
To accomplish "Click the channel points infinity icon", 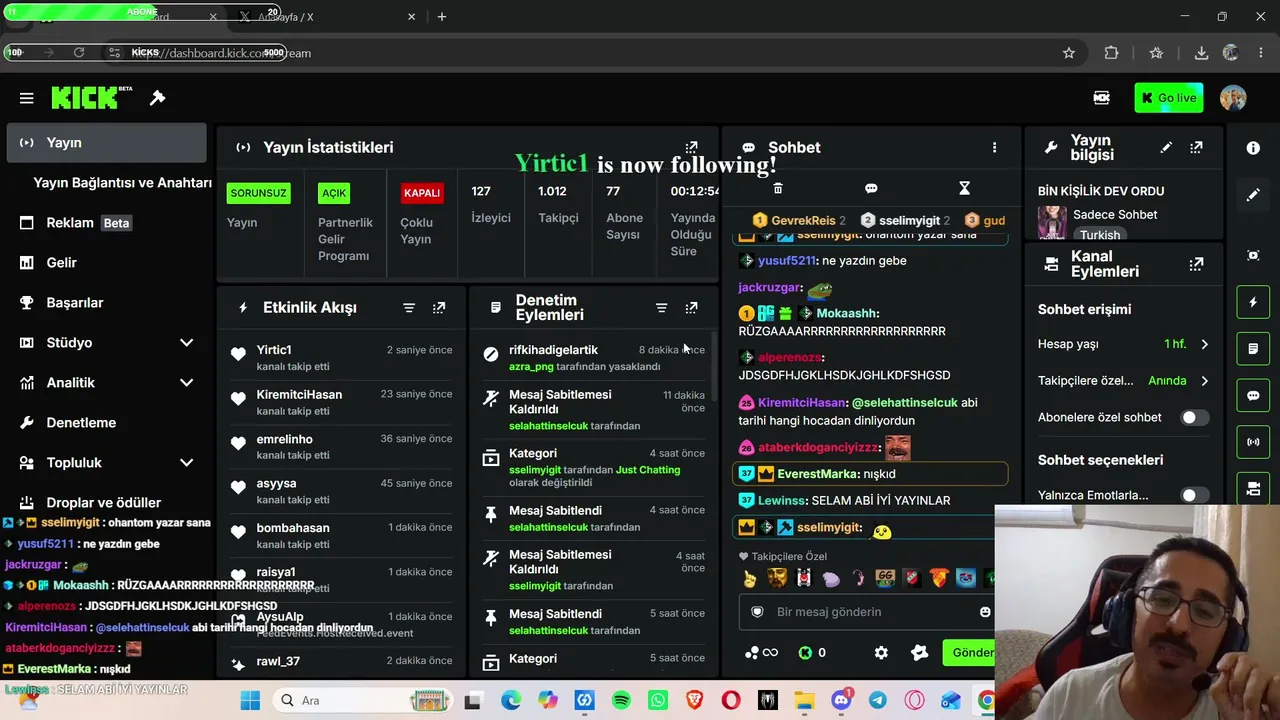I will click(x=762, y=653).
